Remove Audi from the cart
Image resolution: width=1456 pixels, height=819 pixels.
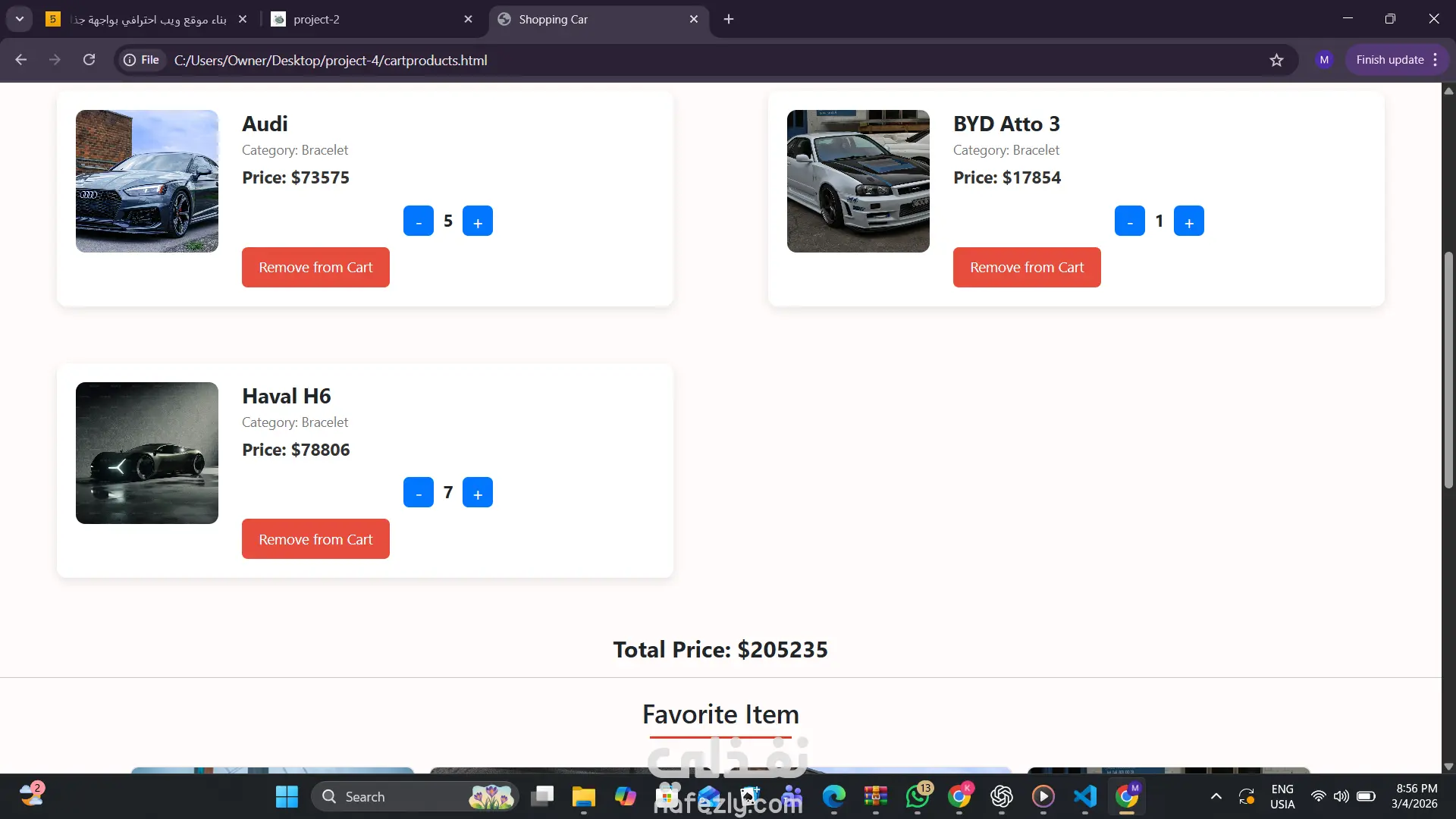point(315,268)
